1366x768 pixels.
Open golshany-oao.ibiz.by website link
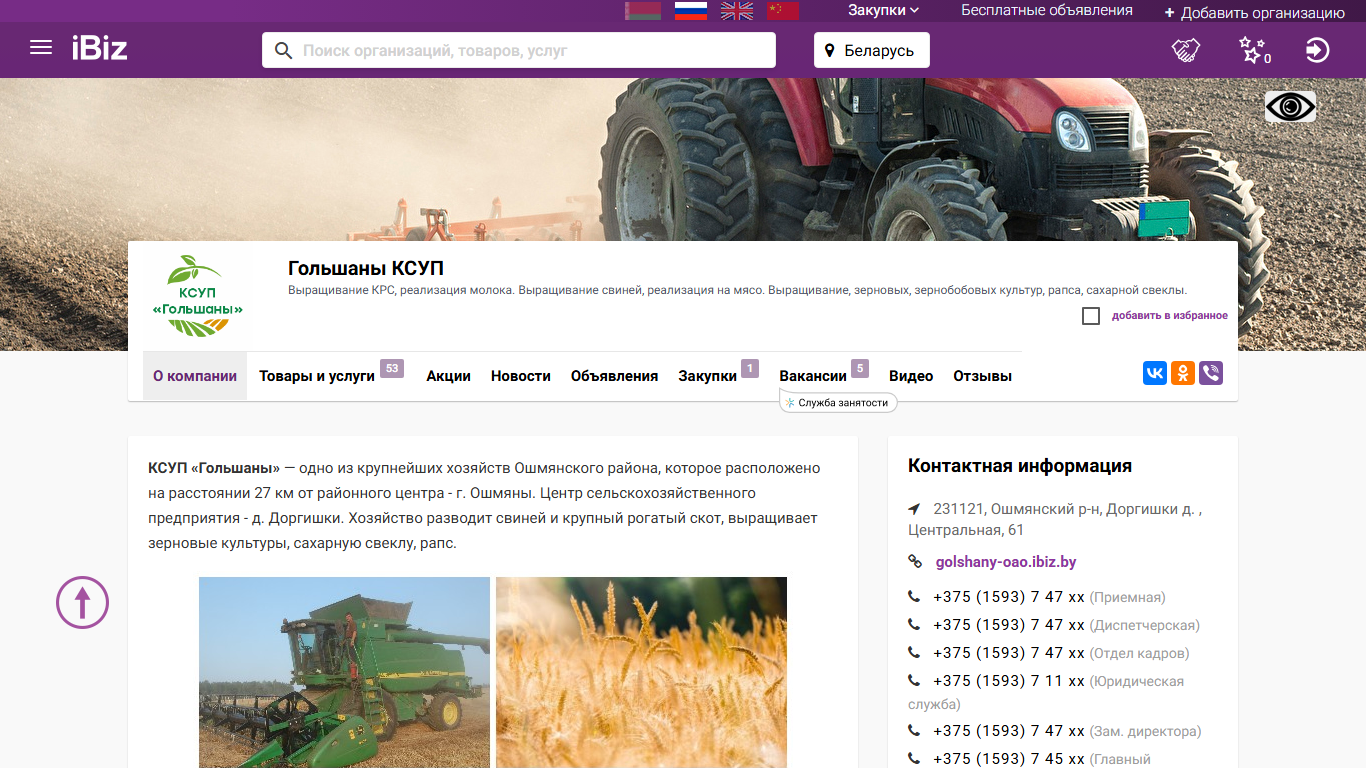point(1006,562)
